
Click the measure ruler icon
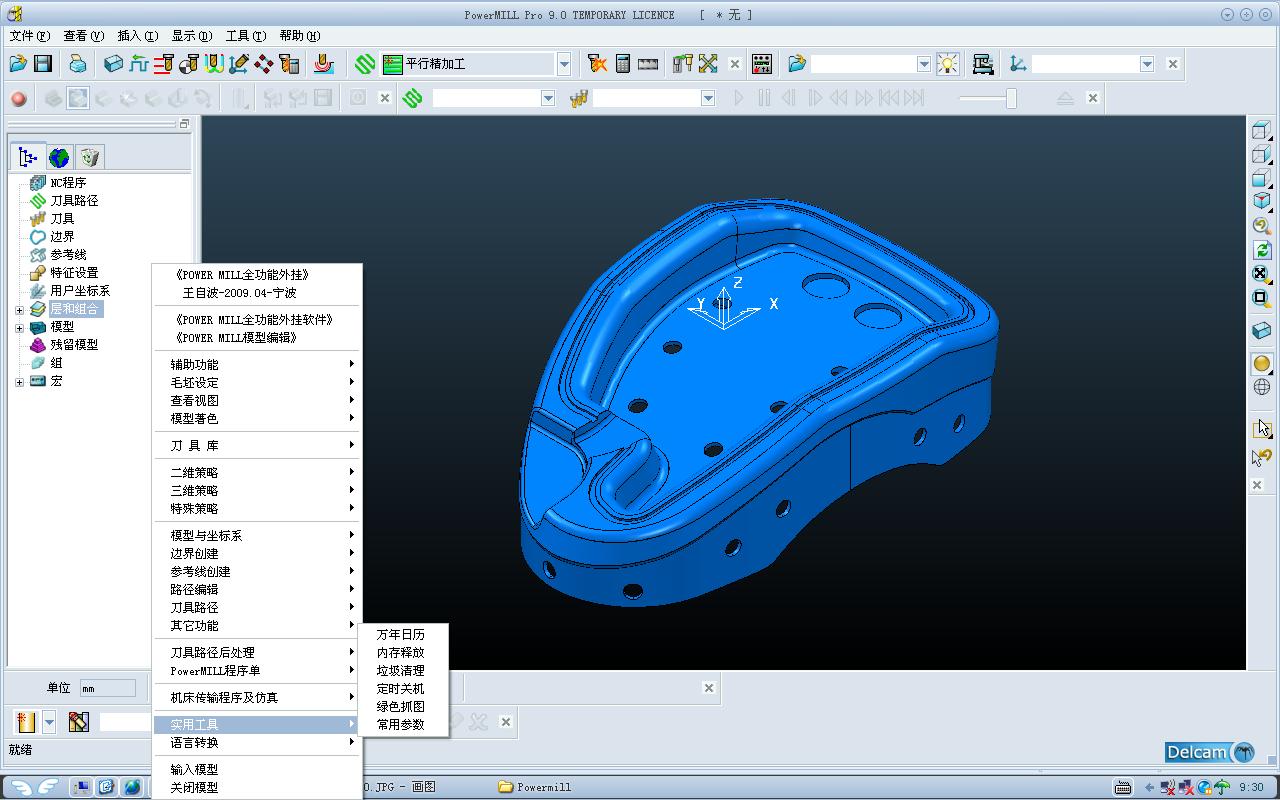[x=648, y=64]
